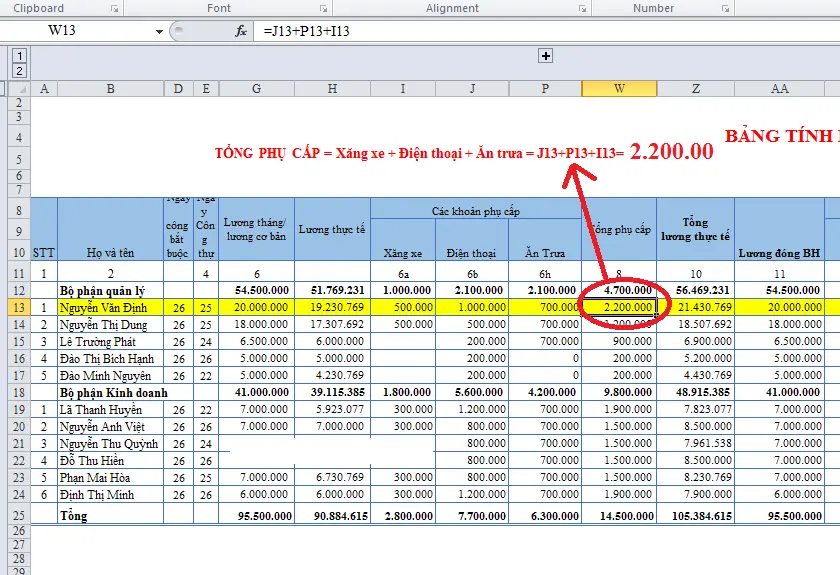
Task: Click Lương thực tế column heading
Action: pyautogui.click(x=332, y=229)
